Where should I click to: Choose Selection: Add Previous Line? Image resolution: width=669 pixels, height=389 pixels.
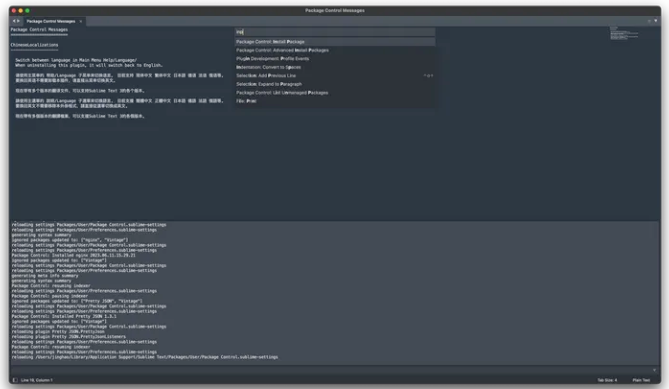(335, 76)
